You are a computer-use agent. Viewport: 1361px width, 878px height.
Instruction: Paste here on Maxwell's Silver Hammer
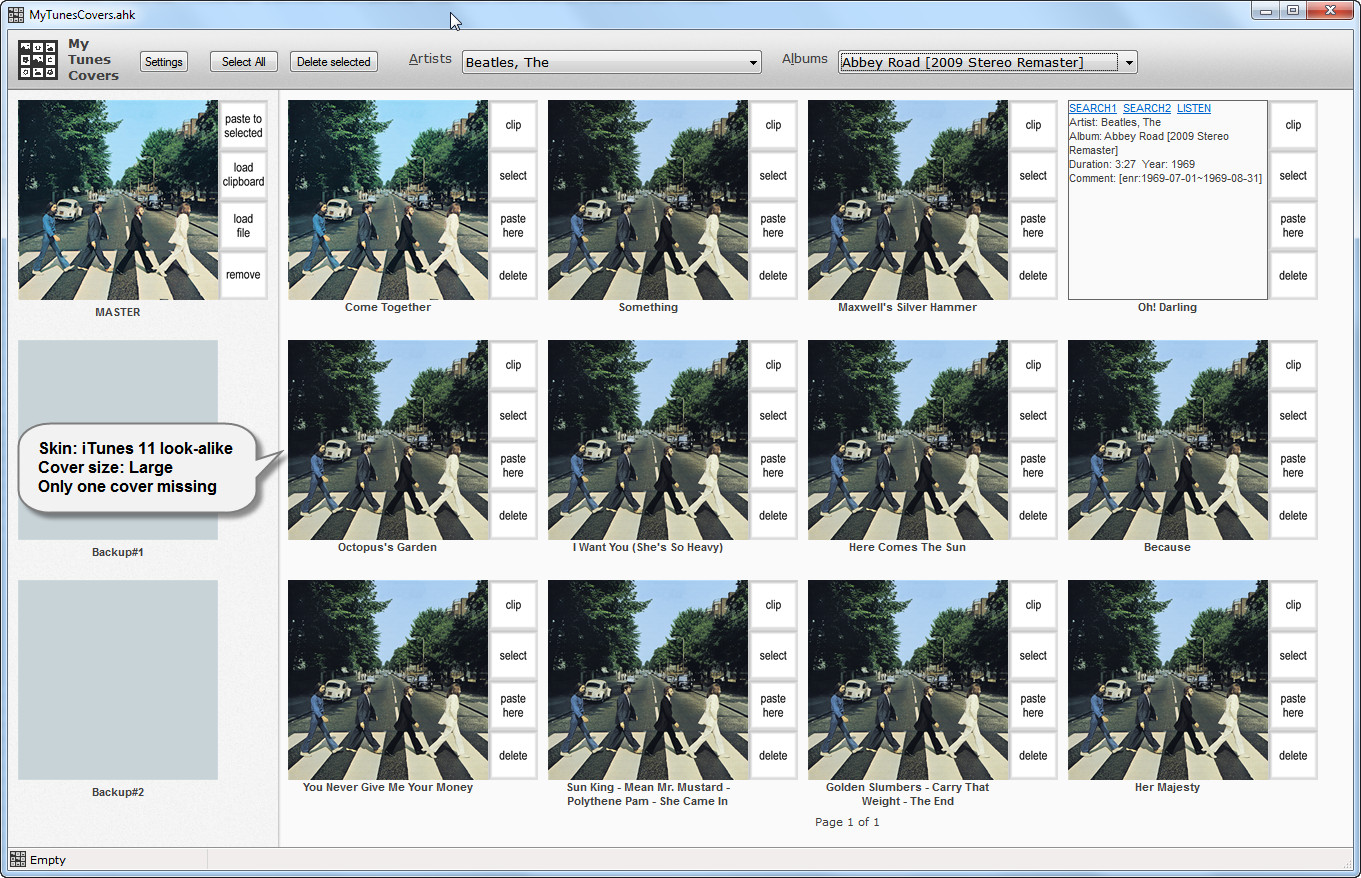1033,226
